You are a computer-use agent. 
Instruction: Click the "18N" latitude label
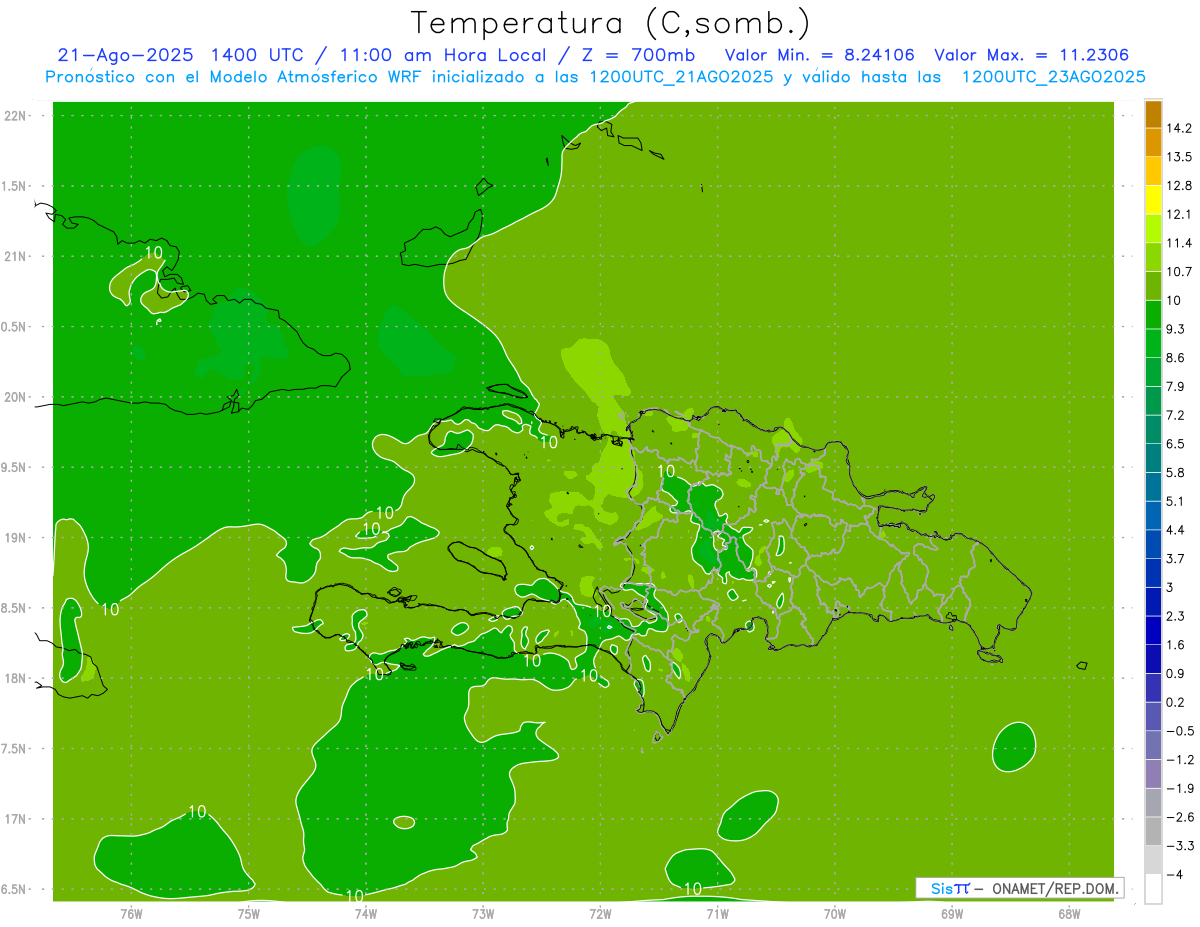[17, 678]
